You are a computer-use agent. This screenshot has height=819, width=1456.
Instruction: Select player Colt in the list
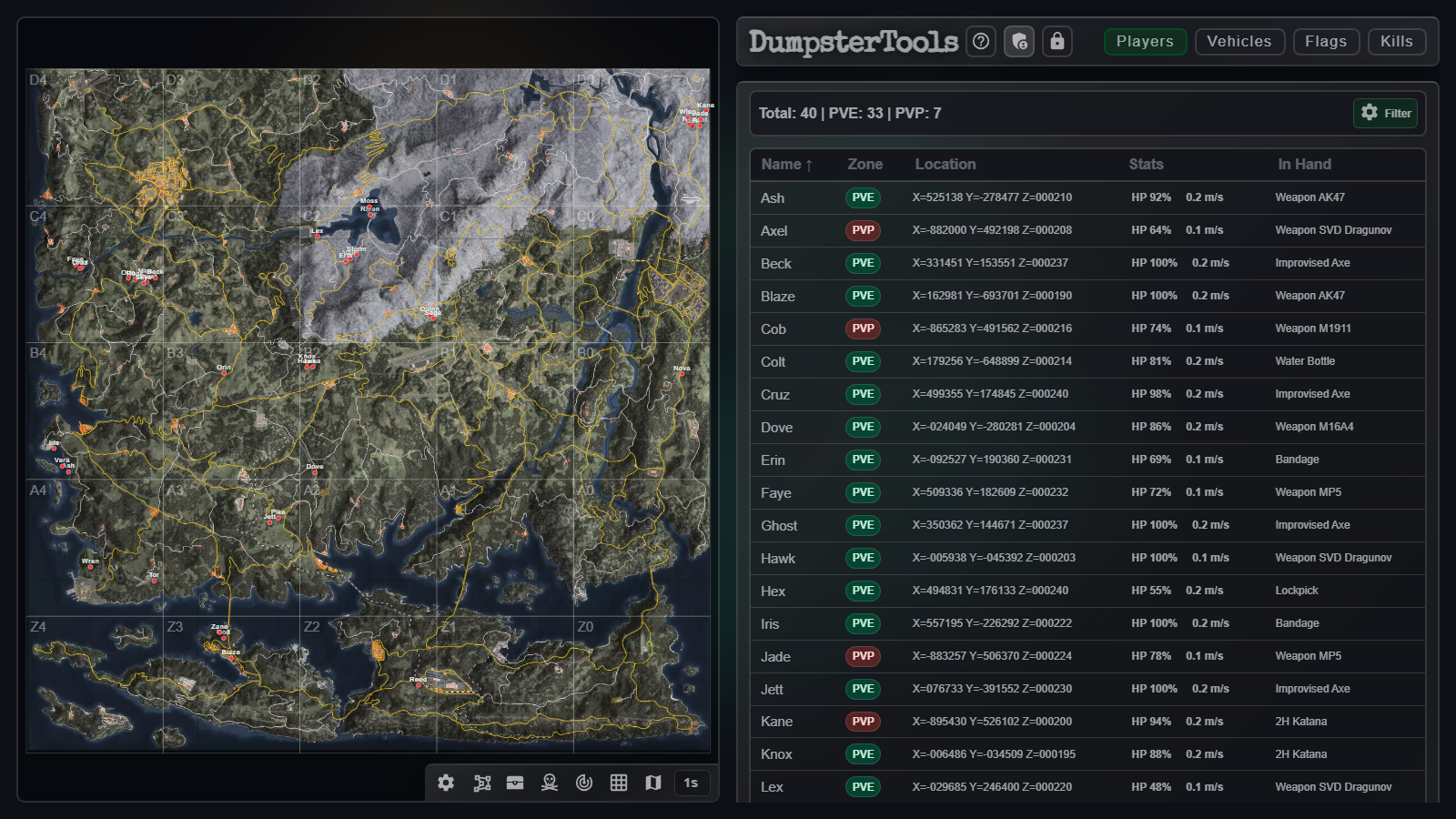click(773, 361)
